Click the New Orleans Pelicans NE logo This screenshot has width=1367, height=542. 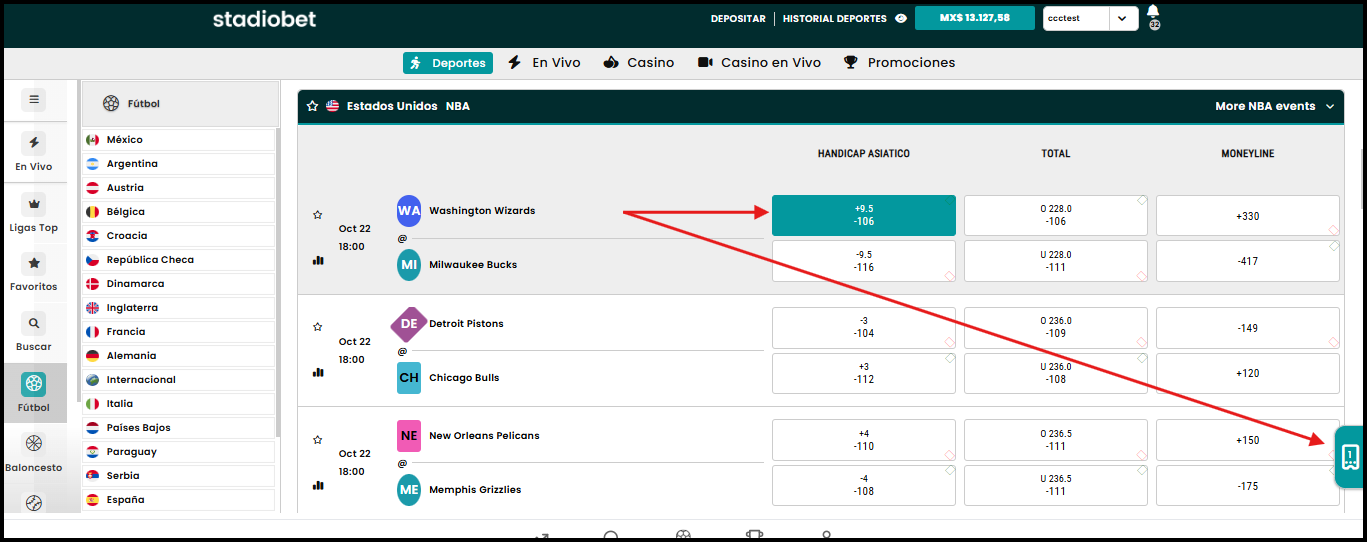click(409, 436)
